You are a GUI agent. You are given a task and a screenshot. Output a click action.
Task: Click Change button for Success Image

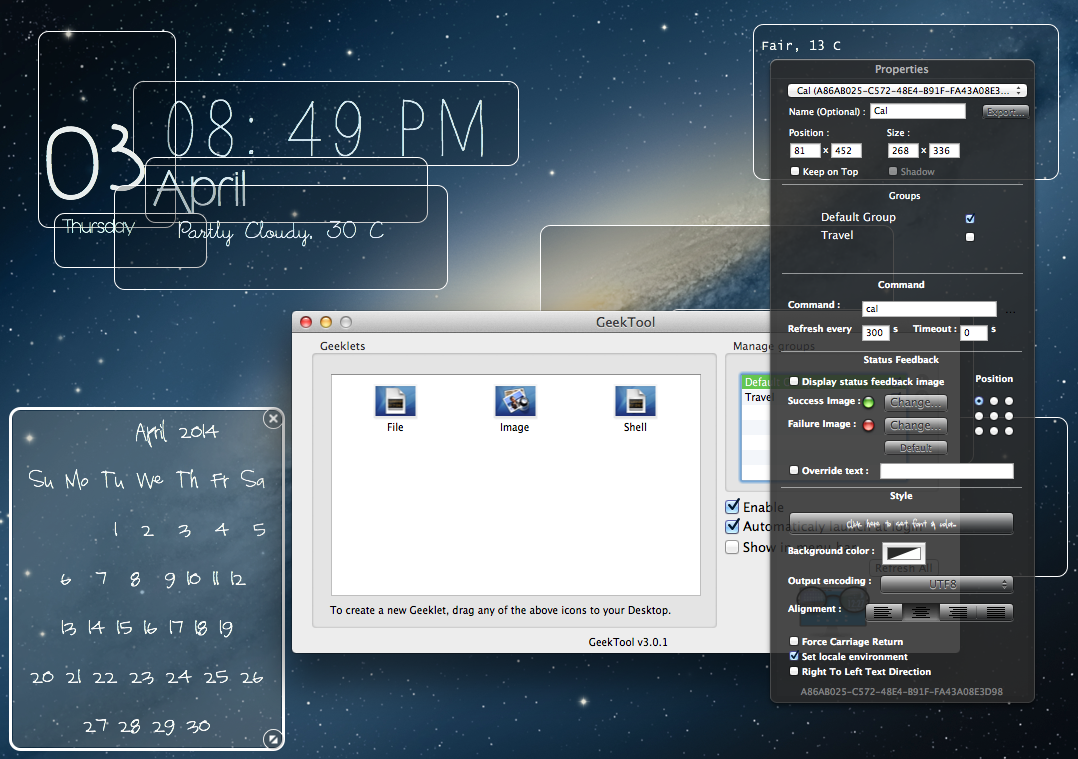click(916, 402)
